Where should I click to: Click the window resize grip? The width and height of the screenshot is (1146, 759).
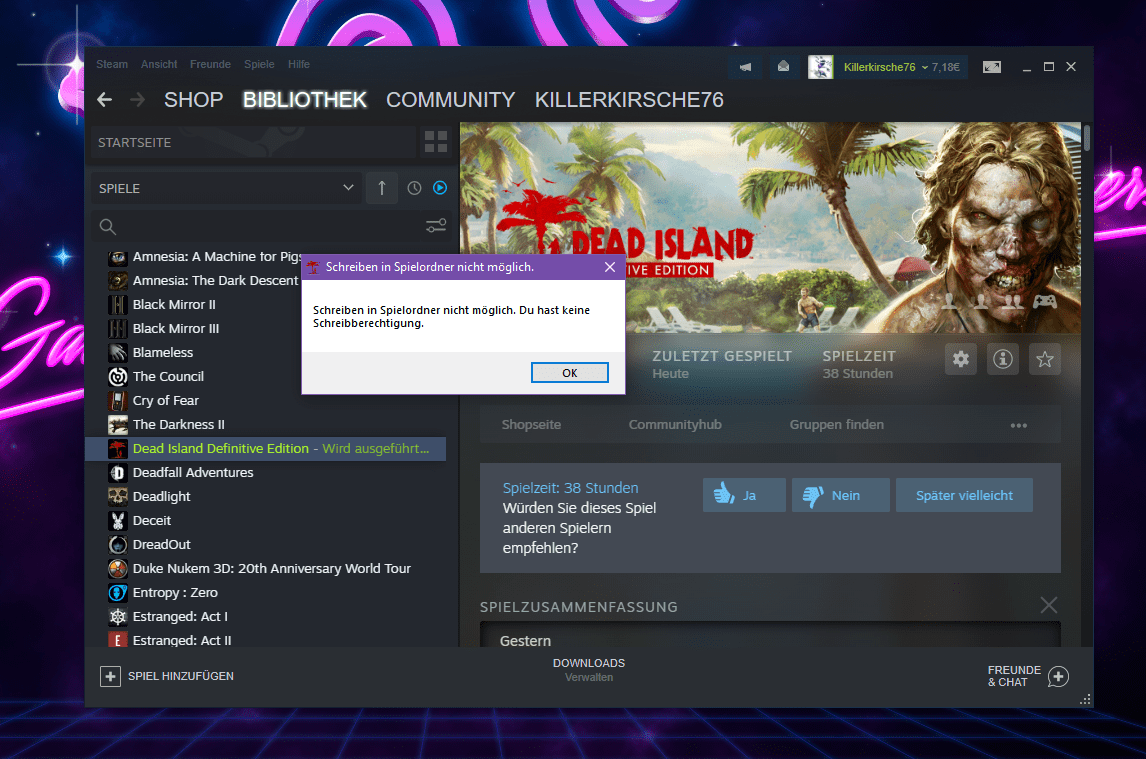click(x=1085, y=700)
